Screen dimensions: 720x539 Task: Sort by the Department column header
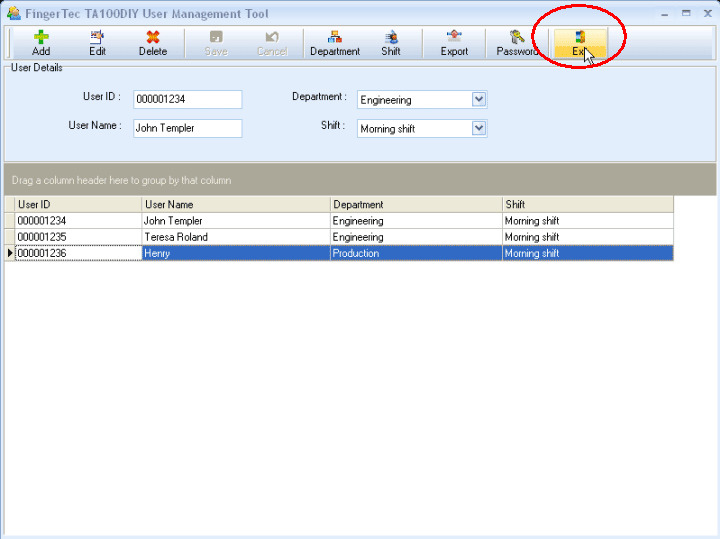pos(416,204)
